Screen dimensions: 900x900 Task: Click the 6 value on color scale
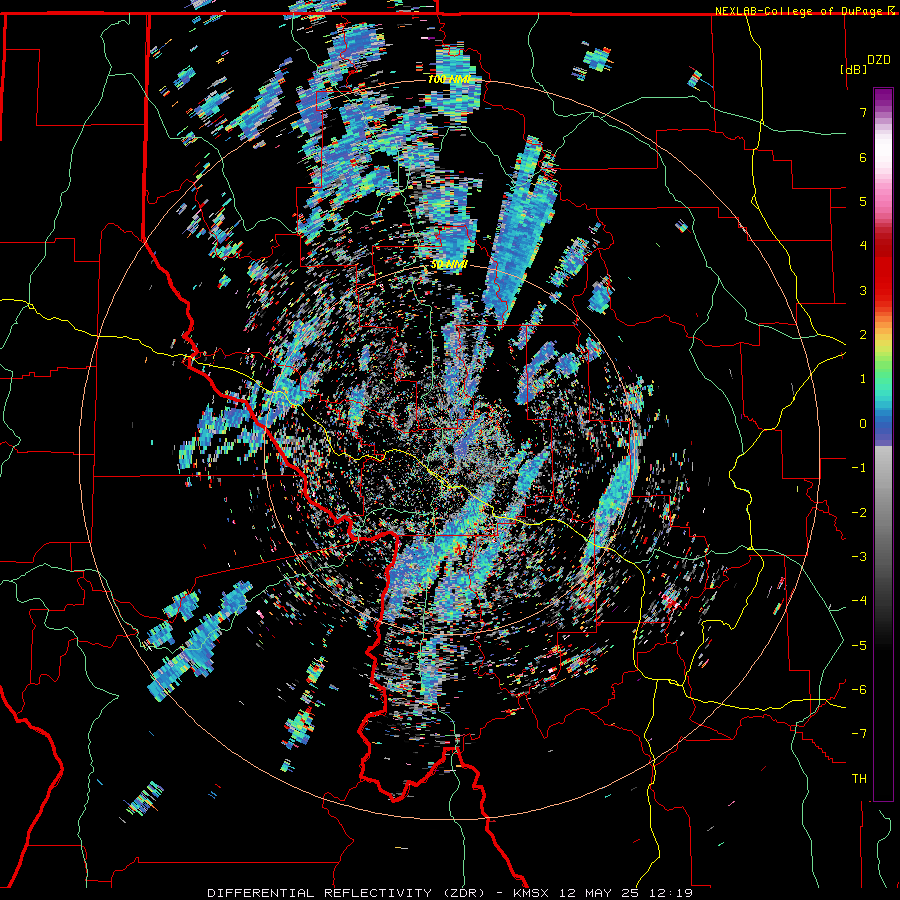(x=863, y=157)
